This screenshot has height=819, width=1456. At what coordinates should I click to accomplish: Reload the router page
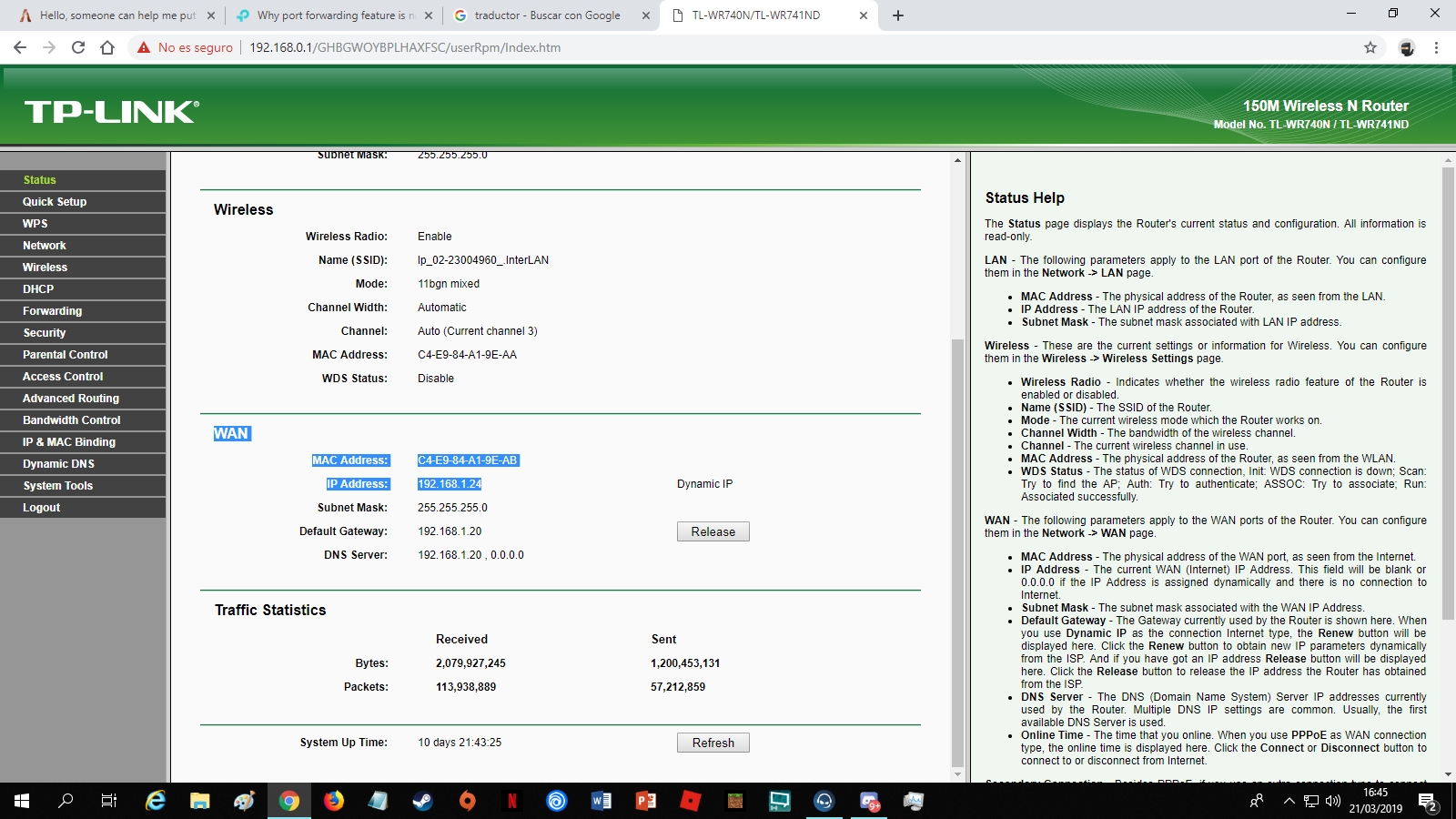pyautogui.click(x=78, y=47)
